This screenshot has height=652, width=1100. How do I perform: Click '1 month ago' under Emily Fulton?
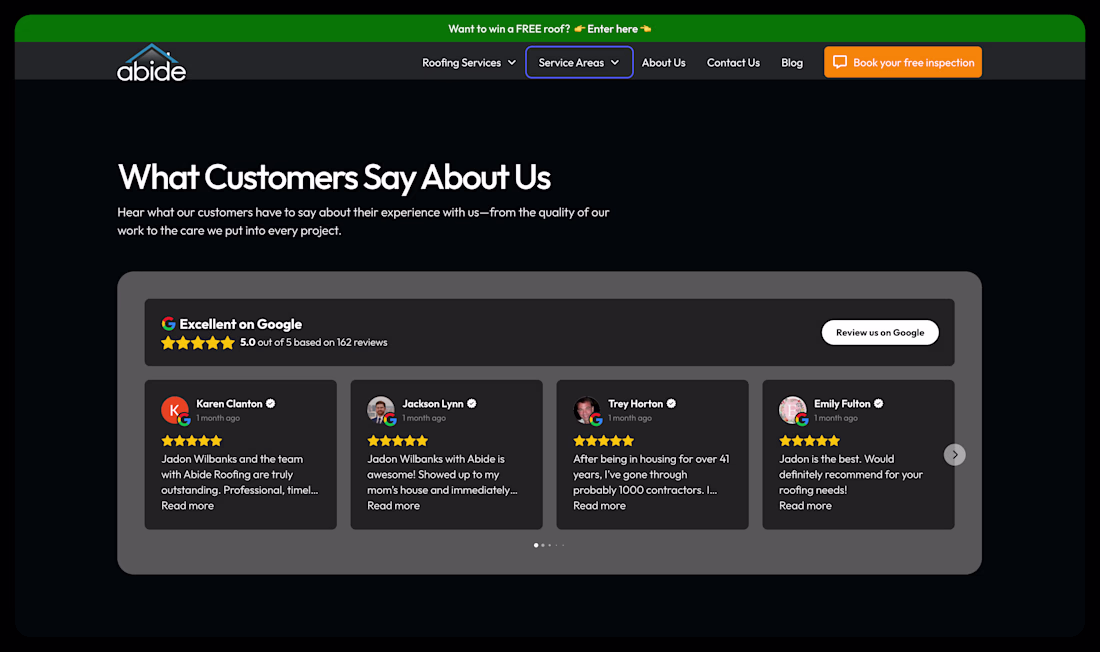[x=836, y=418]
